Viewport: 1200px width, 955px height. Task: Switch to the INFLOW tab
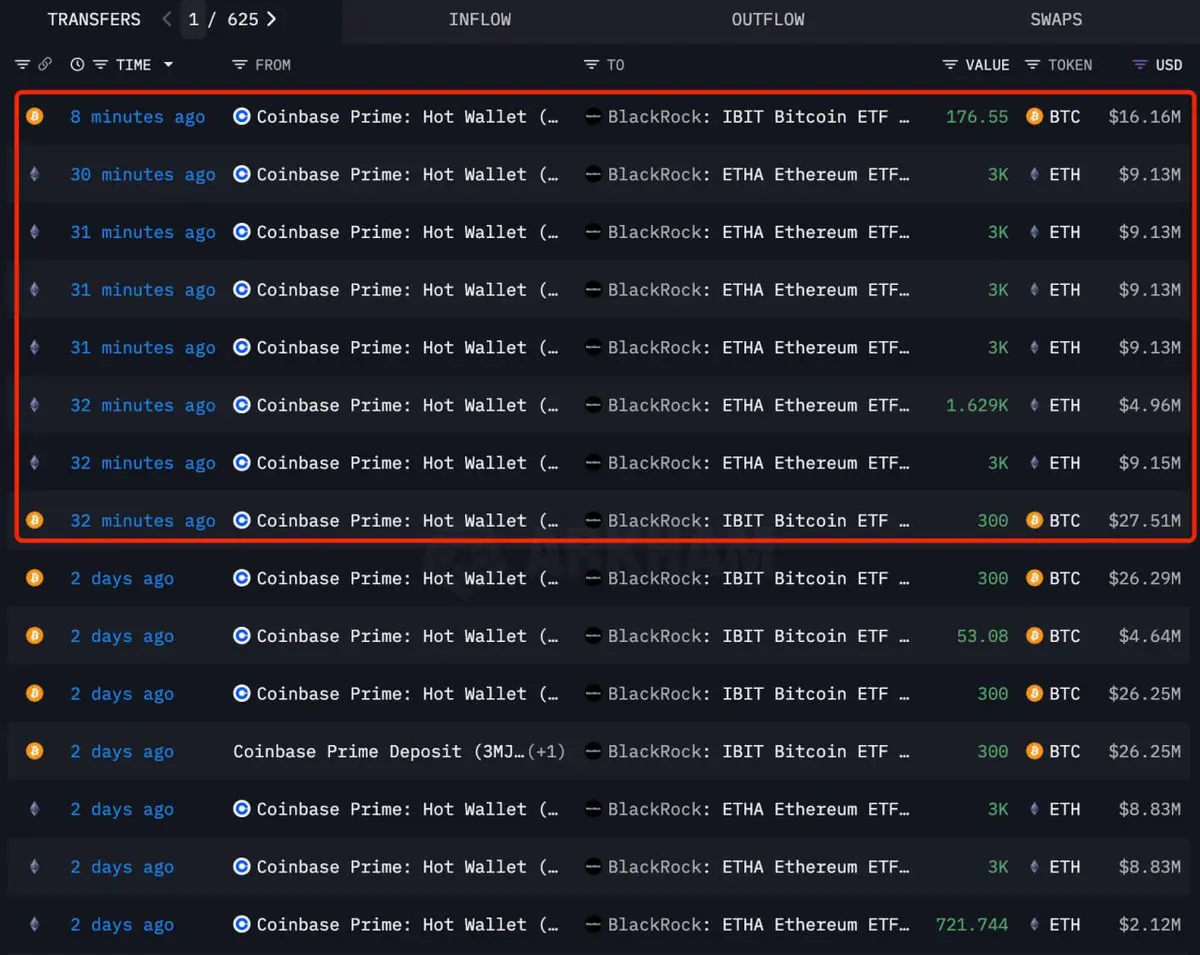click(480, 19)
